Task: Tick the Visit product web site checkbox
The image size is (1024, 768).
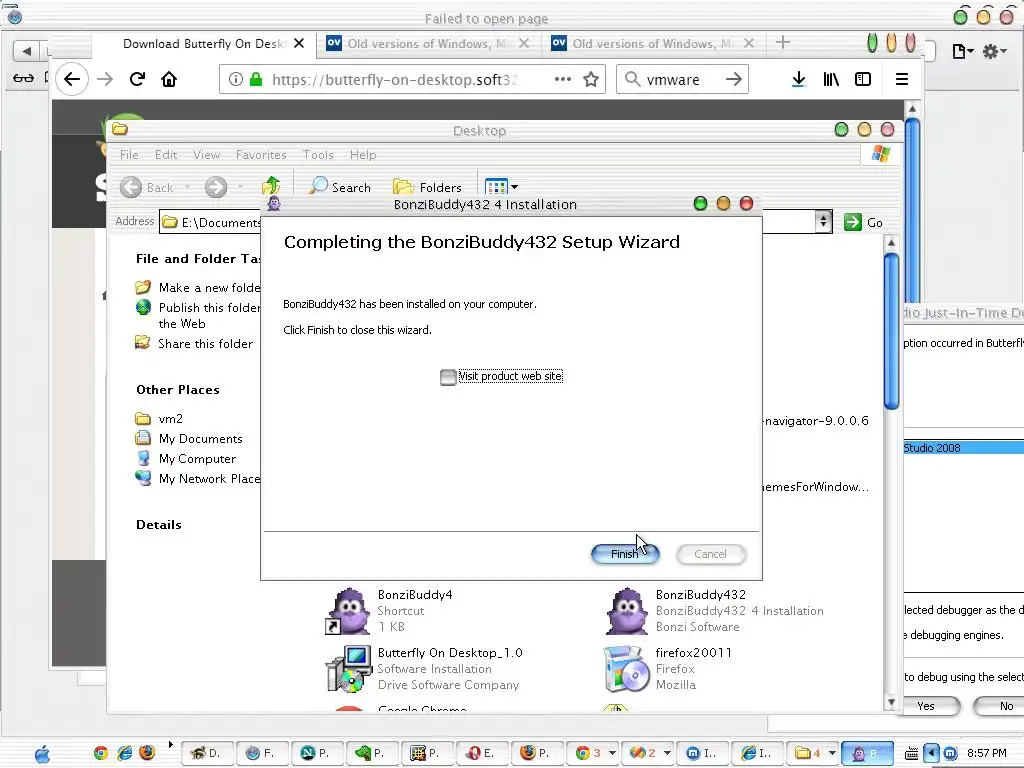Action: [448, 377]
